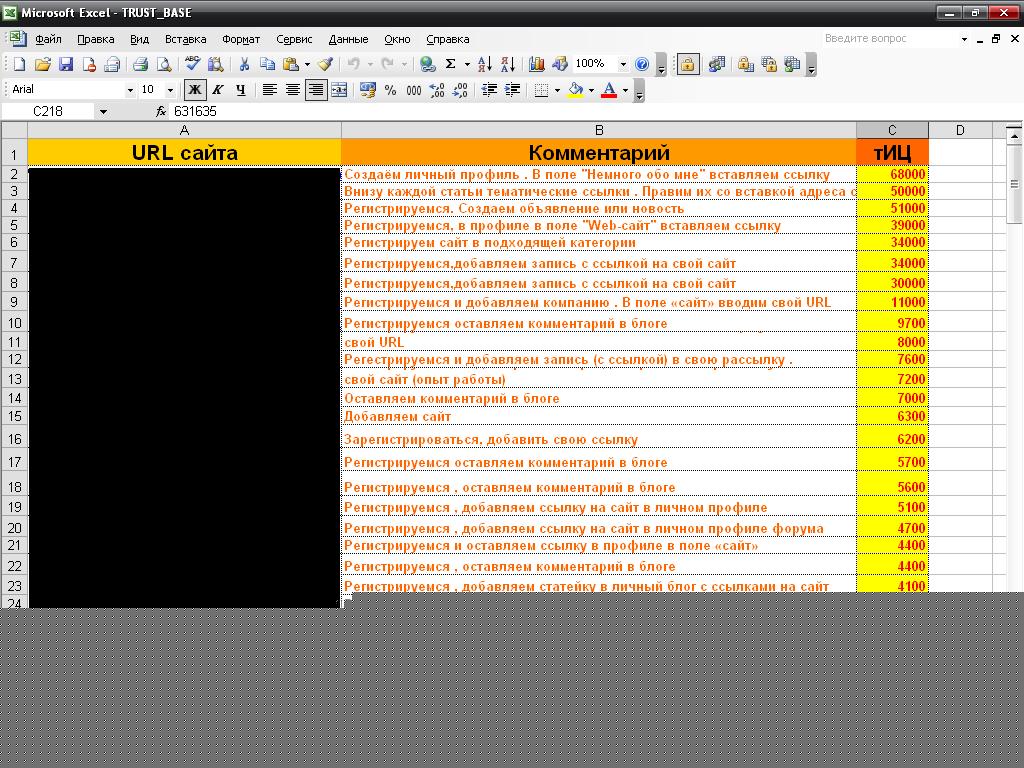
Task: Open the Файл menu
Action: pos(48,39)
